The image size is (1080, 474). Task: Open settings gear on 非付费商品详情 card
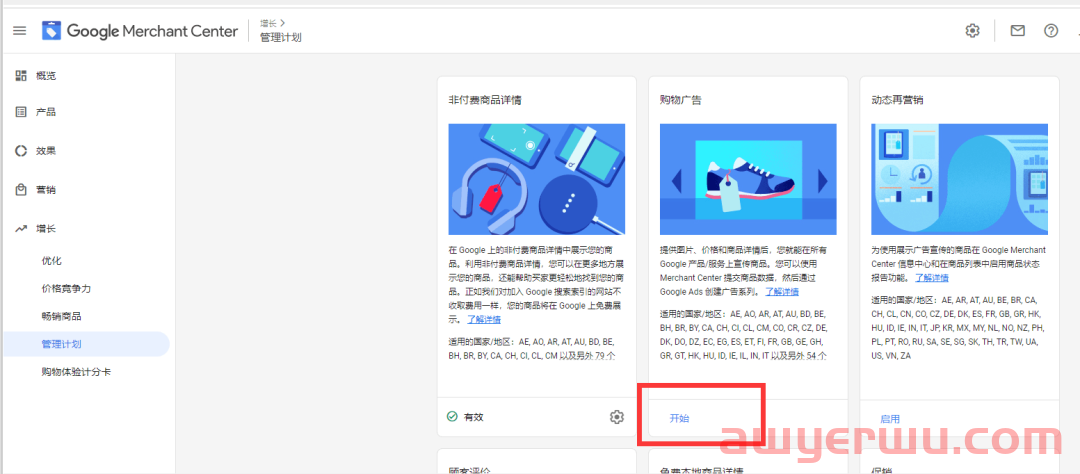[x=616, y=417]
